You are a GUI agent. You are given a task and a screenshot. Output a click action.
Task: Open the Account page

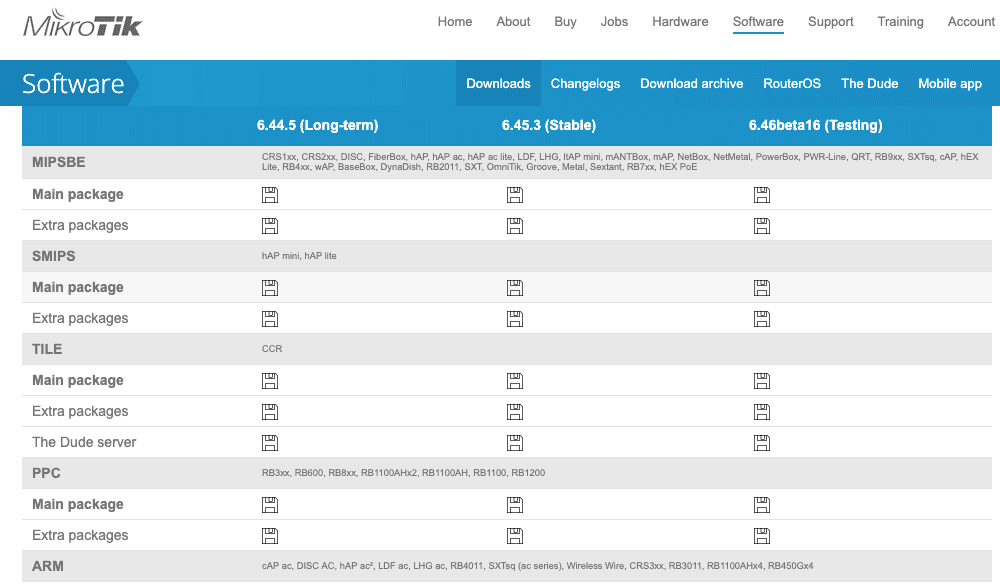tap(971, 22)
